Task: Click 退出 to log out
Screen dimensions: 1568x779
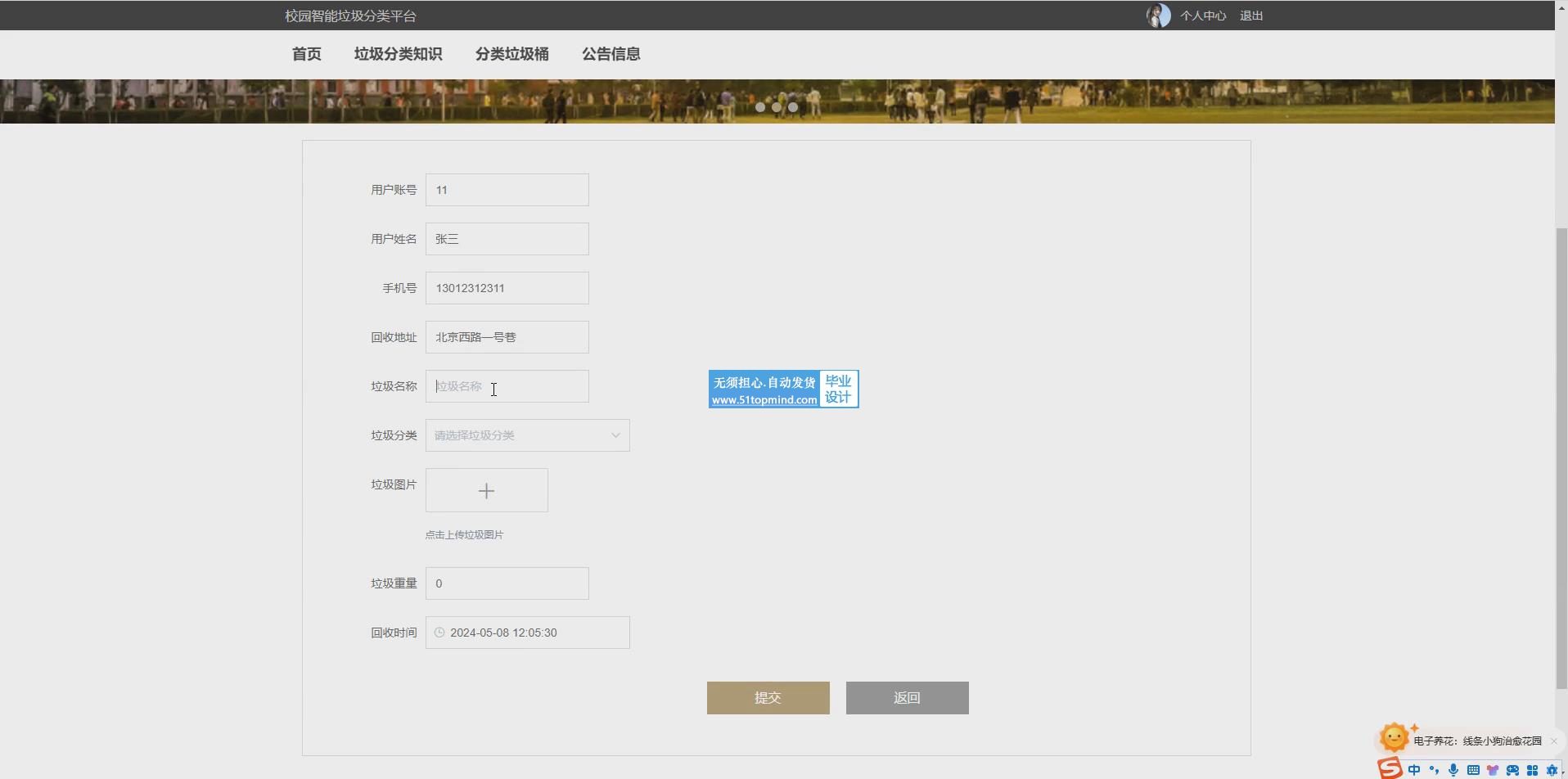Action: click(1251, 16)
